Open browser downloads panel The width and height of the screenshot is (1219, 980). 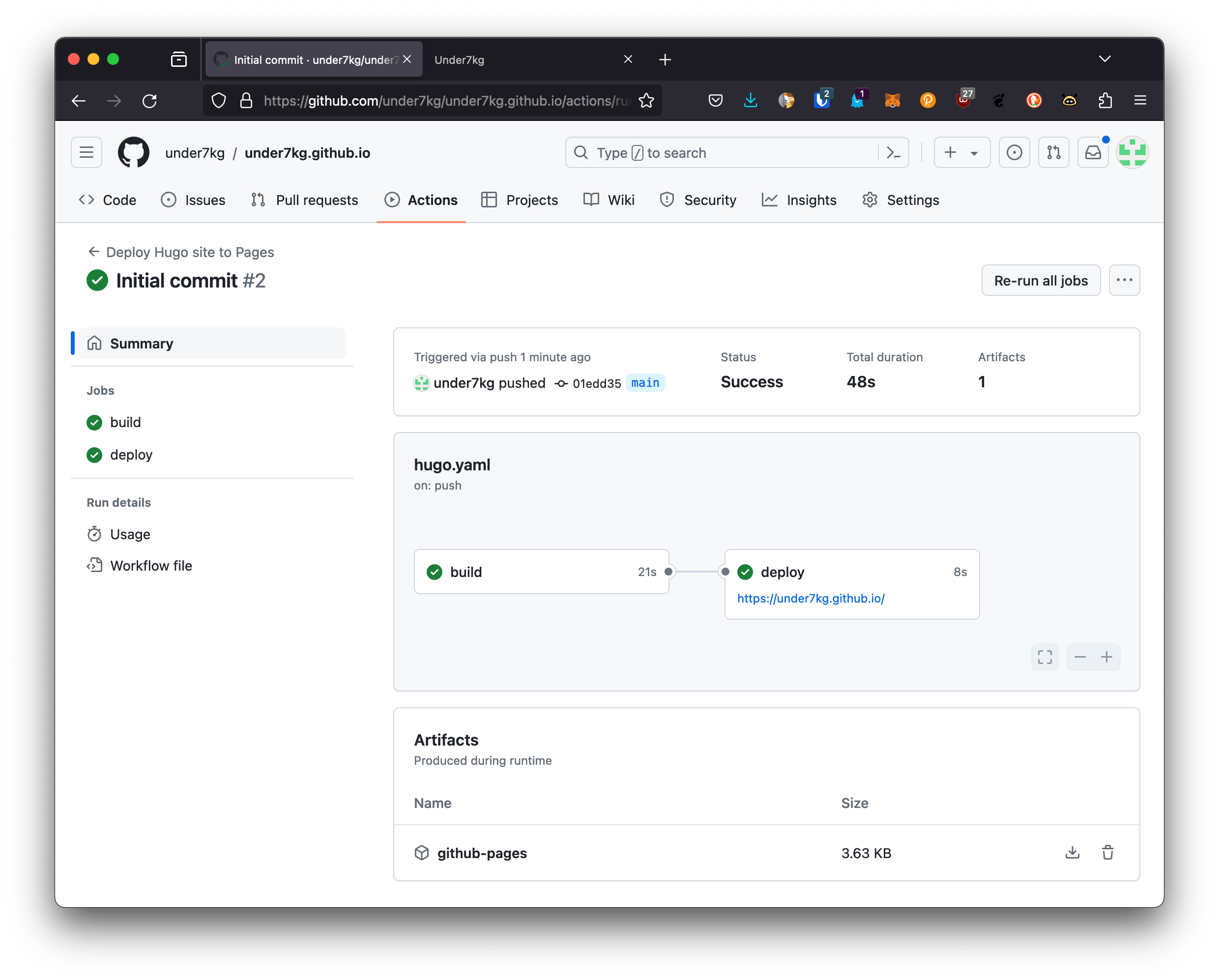coord(750,101)
